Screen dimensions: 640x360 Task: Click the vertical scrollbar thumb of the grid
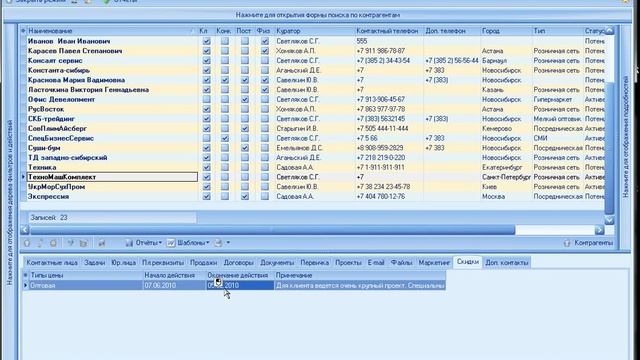click(x=609, y=147)
